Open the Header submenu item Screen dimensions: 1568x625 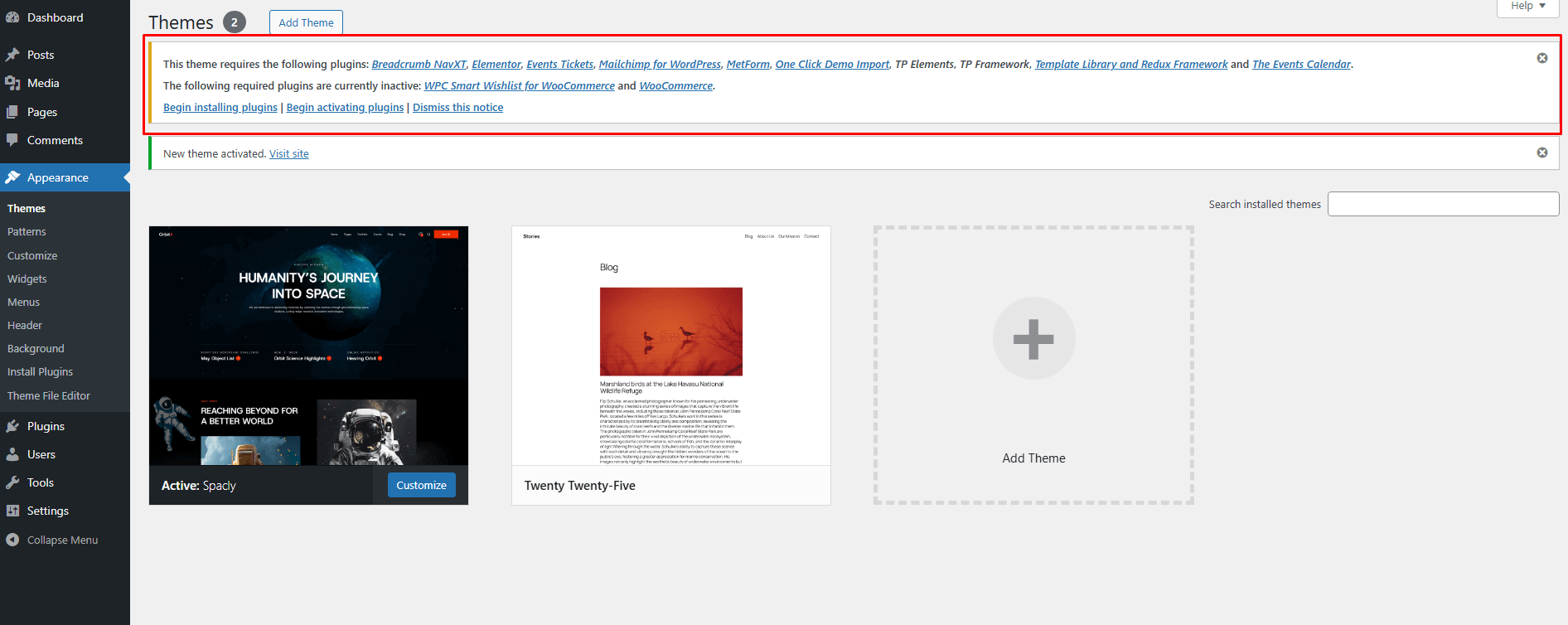coord(25,325)
